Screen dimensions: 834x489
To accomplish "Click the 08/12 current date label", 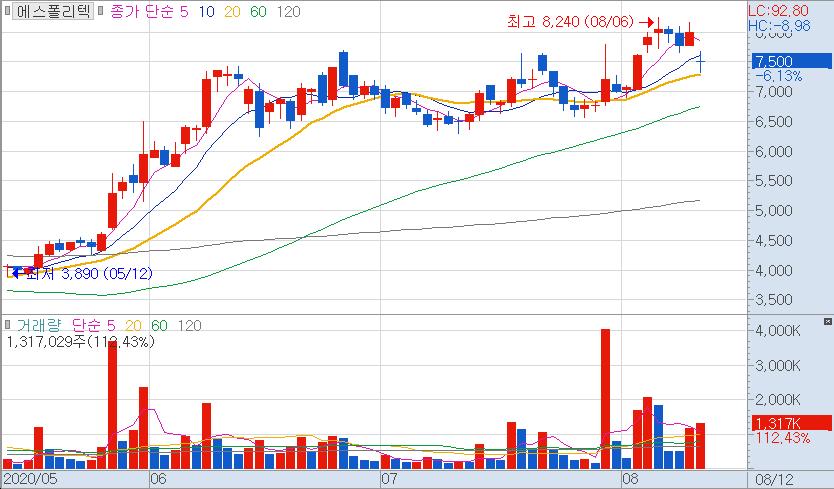I will click(x=774, y=479).
